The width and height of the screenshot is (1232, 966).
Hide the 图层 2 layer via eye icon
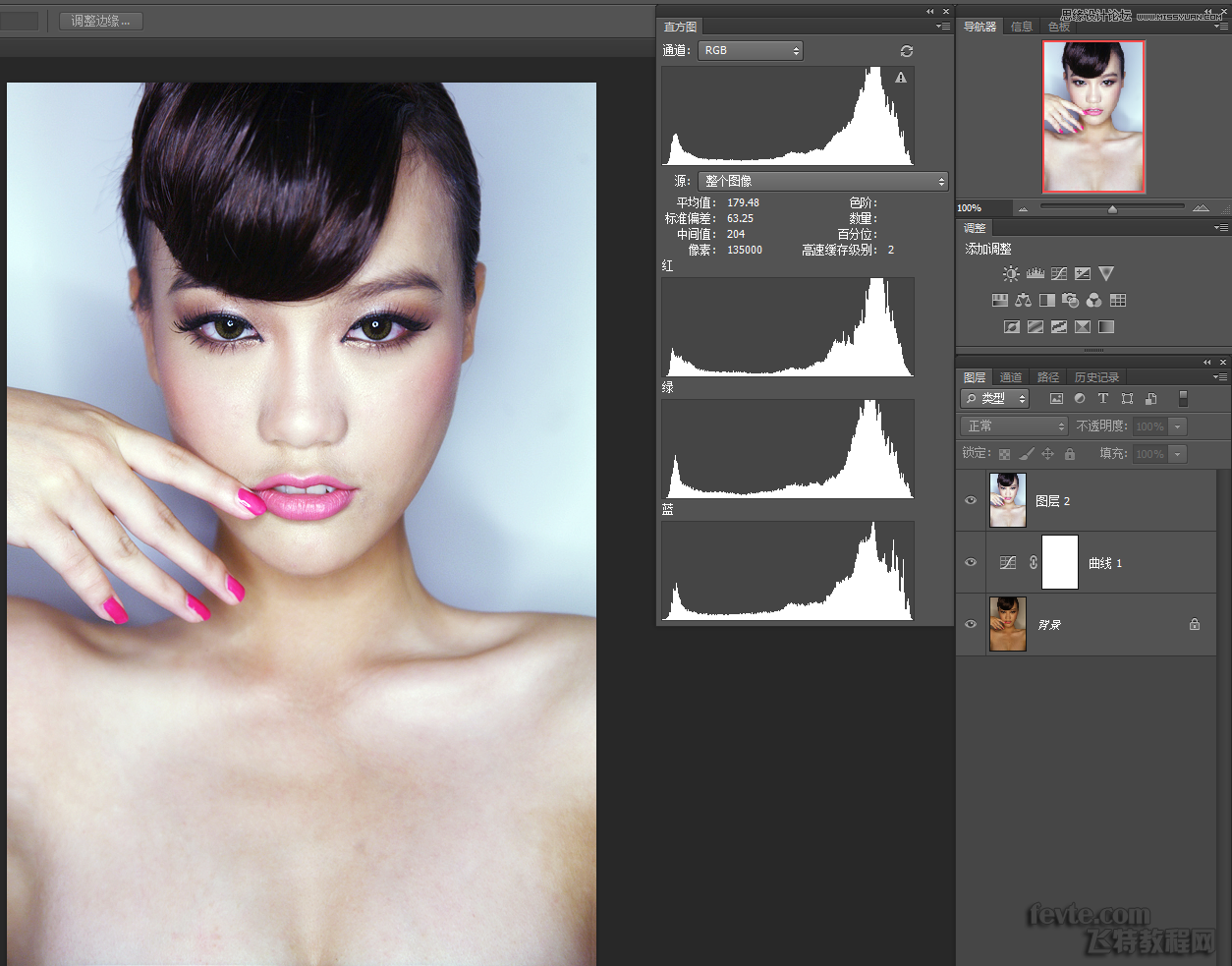971,500
